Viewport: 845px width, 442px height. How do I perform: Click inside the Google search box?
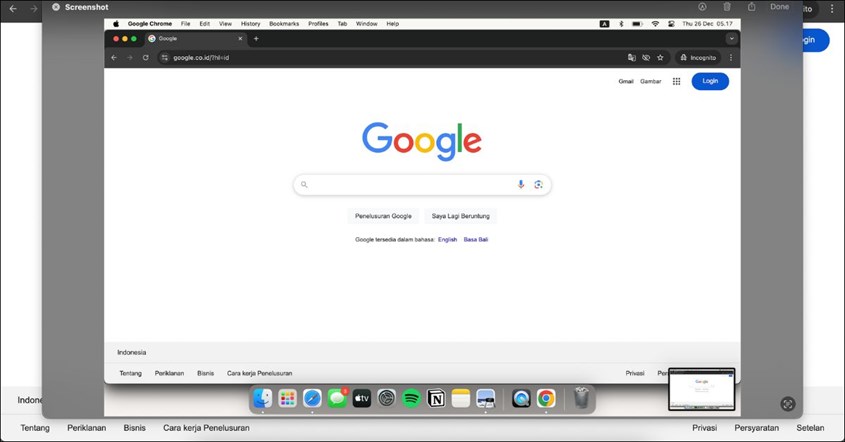click(x=422, y=184)
